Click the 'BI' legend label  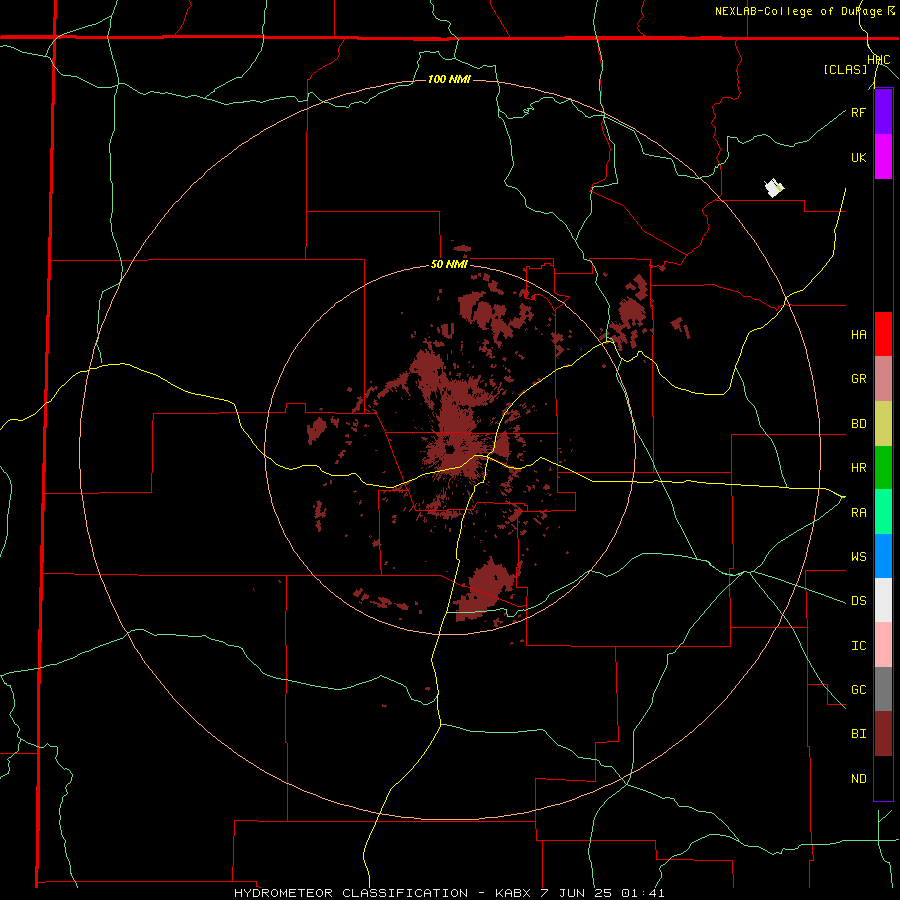pyautogui.click(x=858, y=734)
